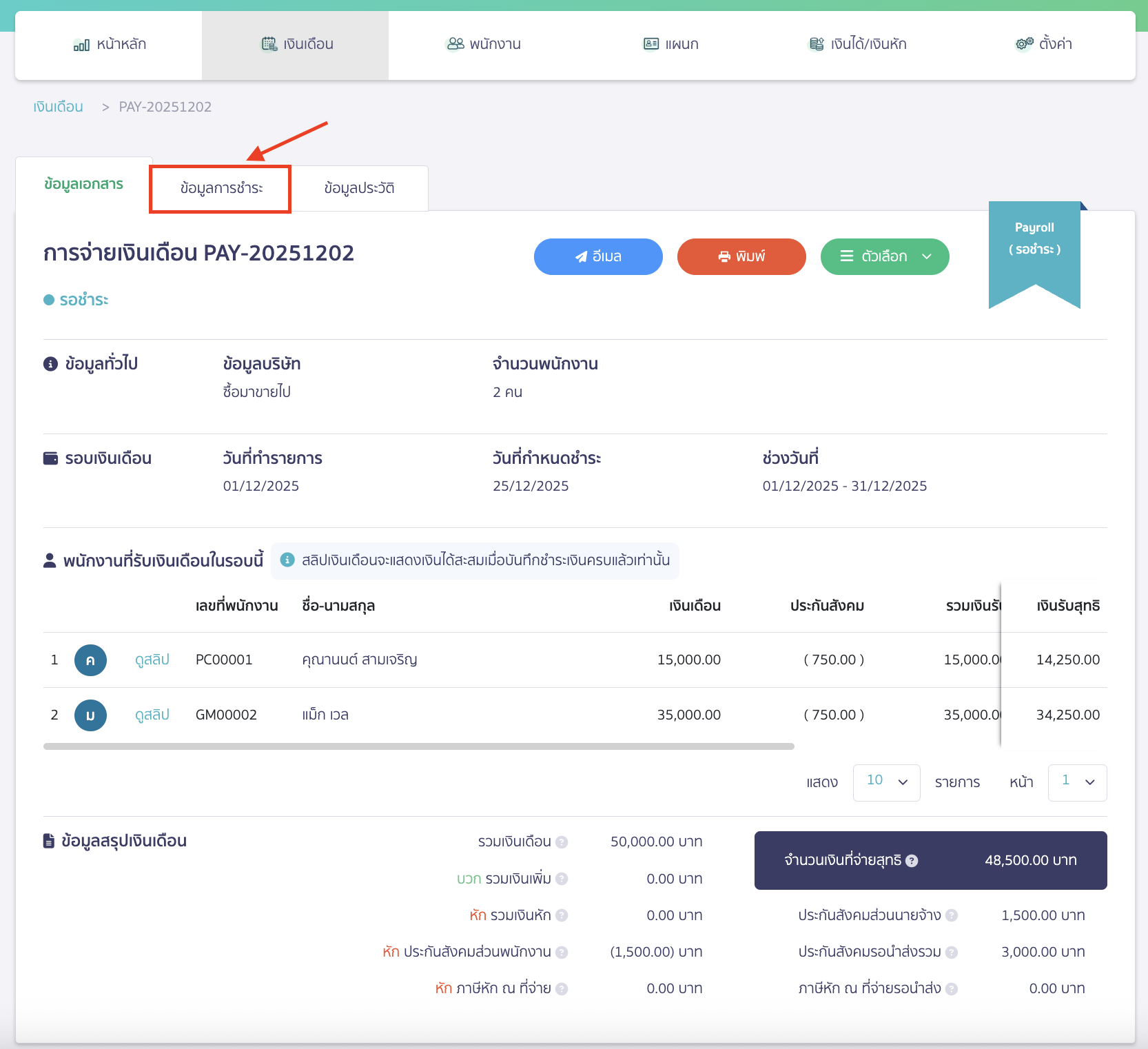1148x1049 pixels.
Task: View the payslip link for คุณานนต์ สามเจริญ
Action: 152,660
